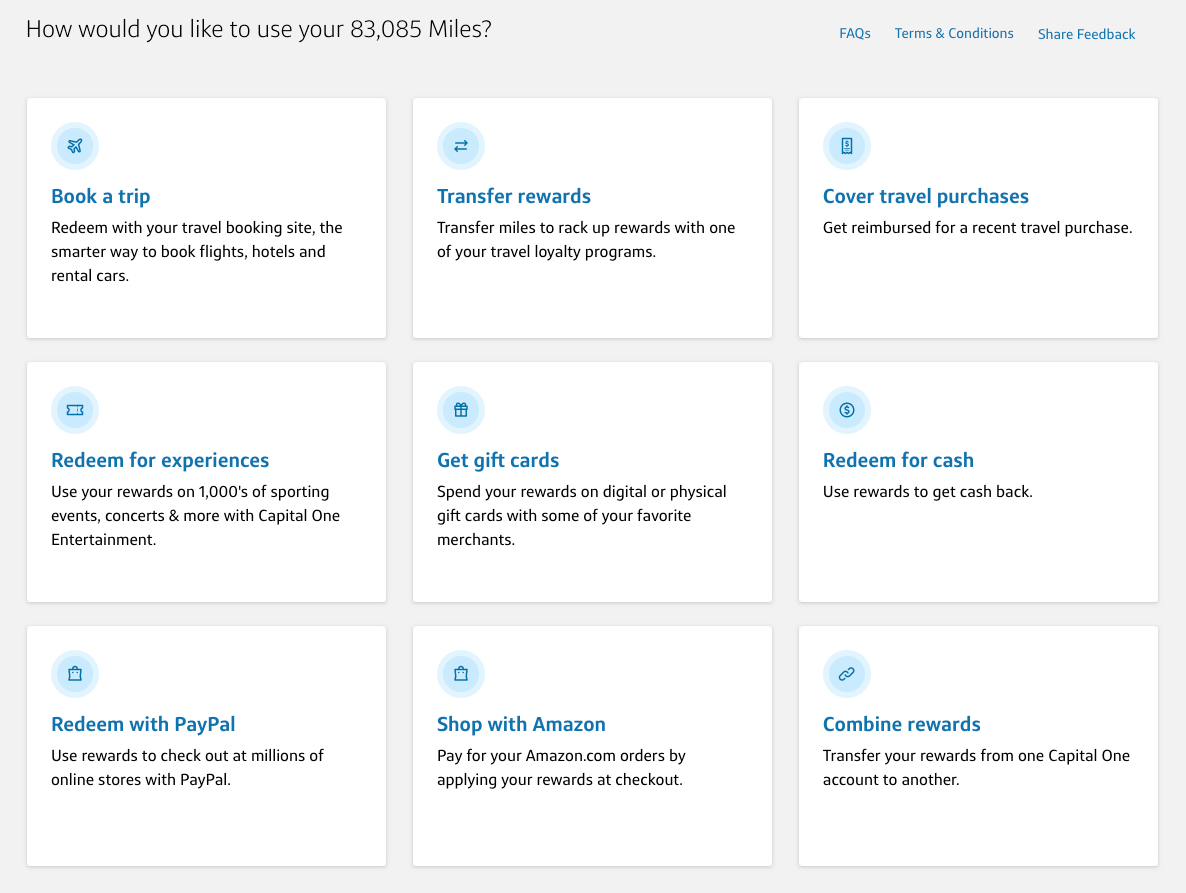Select Get gift cards
Image resolution: width=1186 pixels, height=893 pixels.
(497, 460)
